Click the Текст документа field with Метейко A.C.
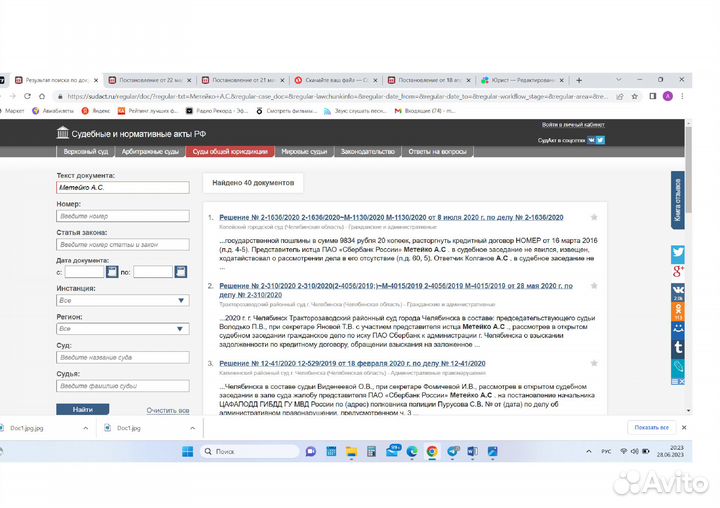 pyautogui.click(x=122, y=187)
